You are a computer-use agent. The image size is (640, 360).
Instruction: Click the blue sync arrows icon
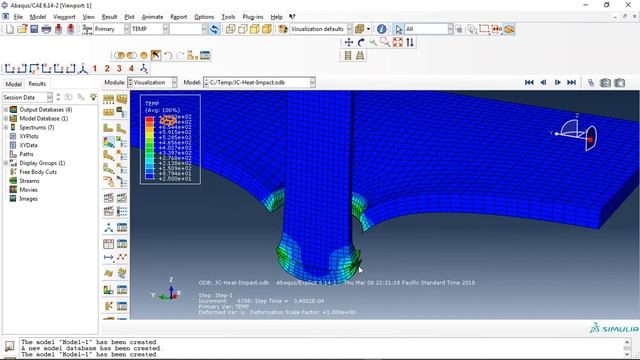pos(214,29)
